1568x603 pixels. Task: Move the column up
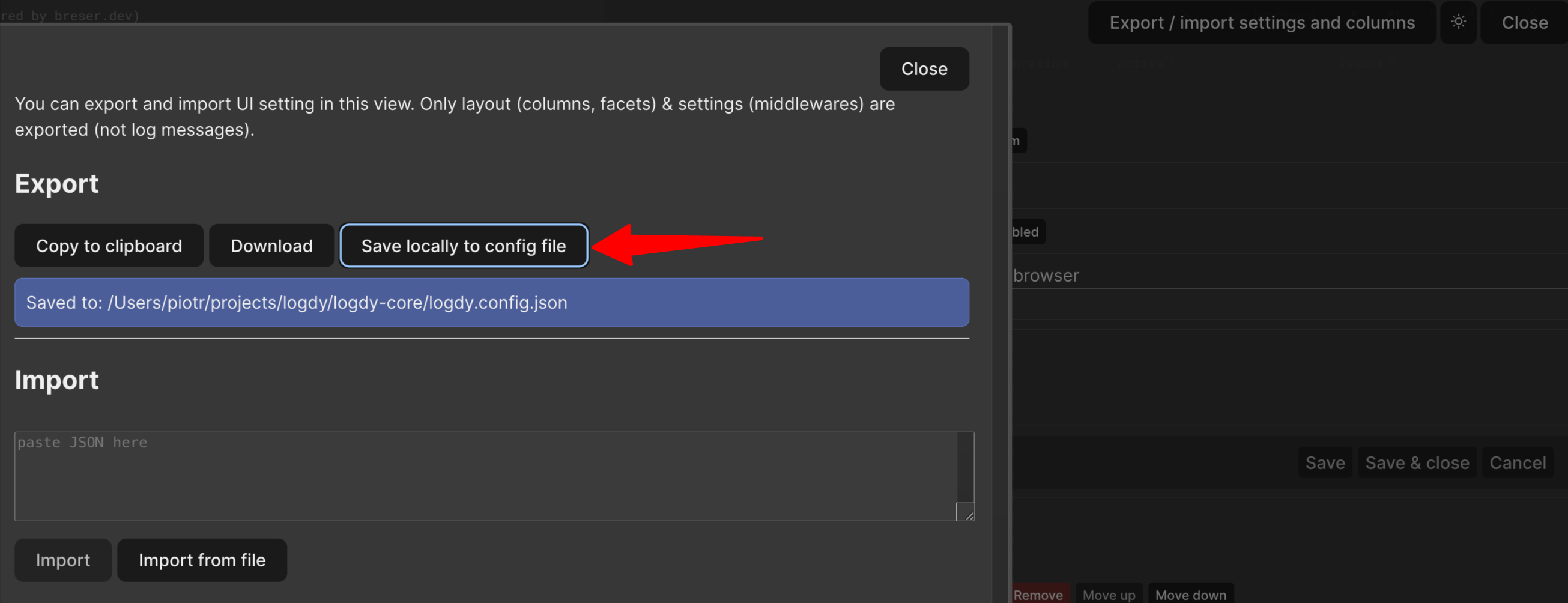point(1109,594)
